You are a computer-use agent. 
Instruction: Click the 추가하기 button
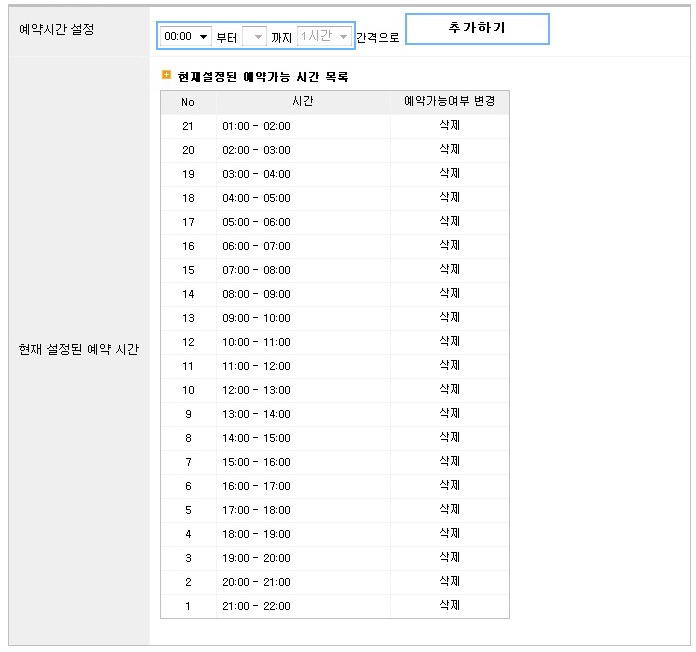477,29
